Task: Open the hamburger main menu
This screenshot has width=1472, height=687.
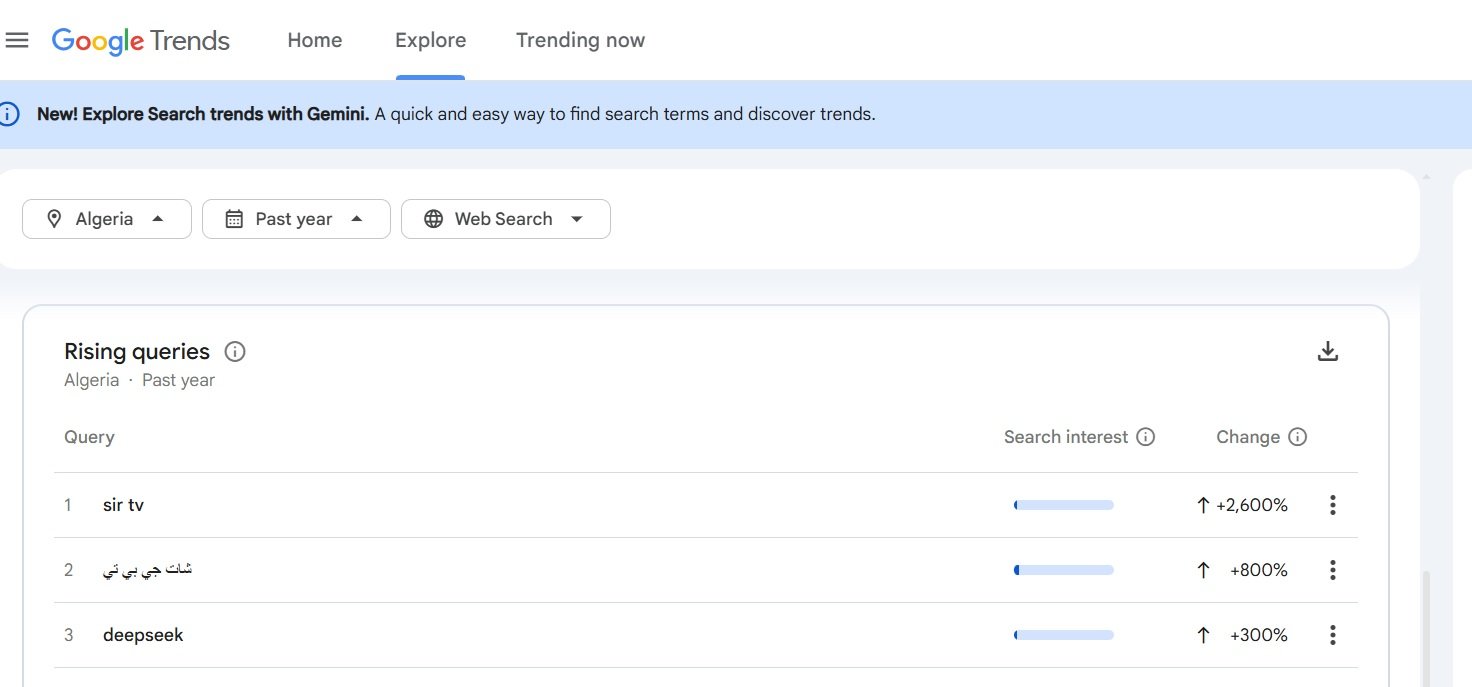Action: tap(17, 40)
